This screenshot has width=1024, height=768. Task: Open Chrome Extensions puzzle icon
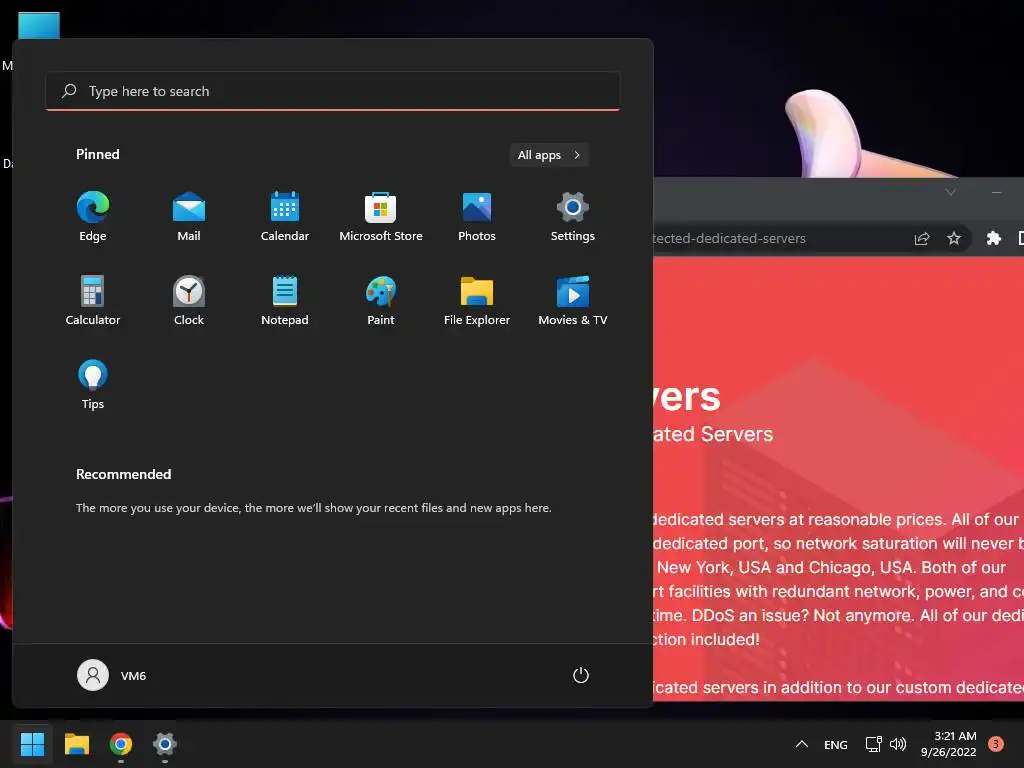click(x=993, y=238)
